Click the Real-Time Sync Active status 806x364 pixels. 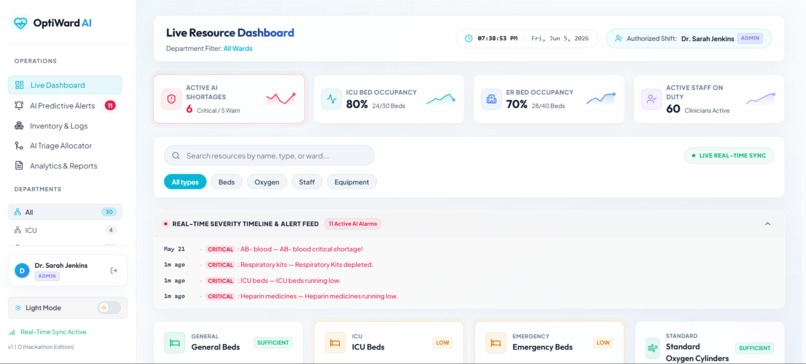pos(47,332)
